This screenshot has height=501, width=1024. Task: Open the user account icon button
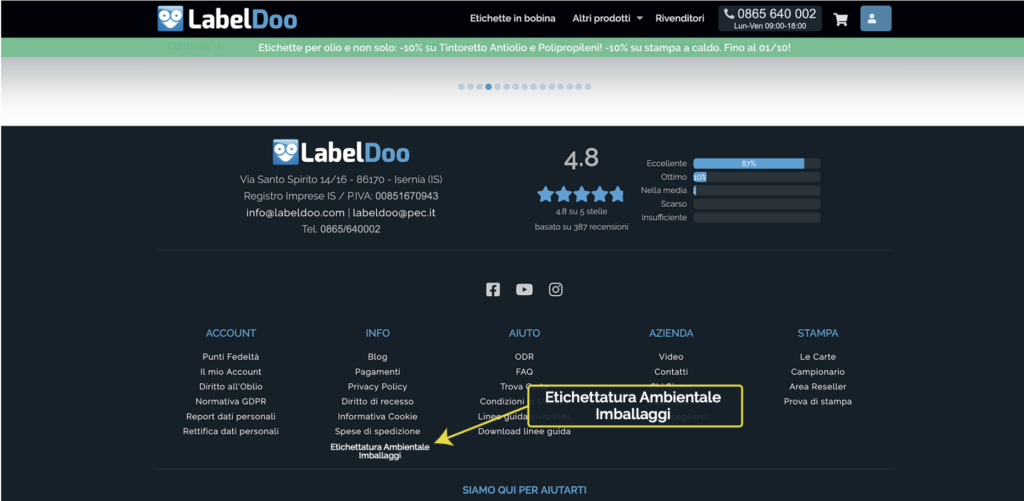[x=876, y=18]
